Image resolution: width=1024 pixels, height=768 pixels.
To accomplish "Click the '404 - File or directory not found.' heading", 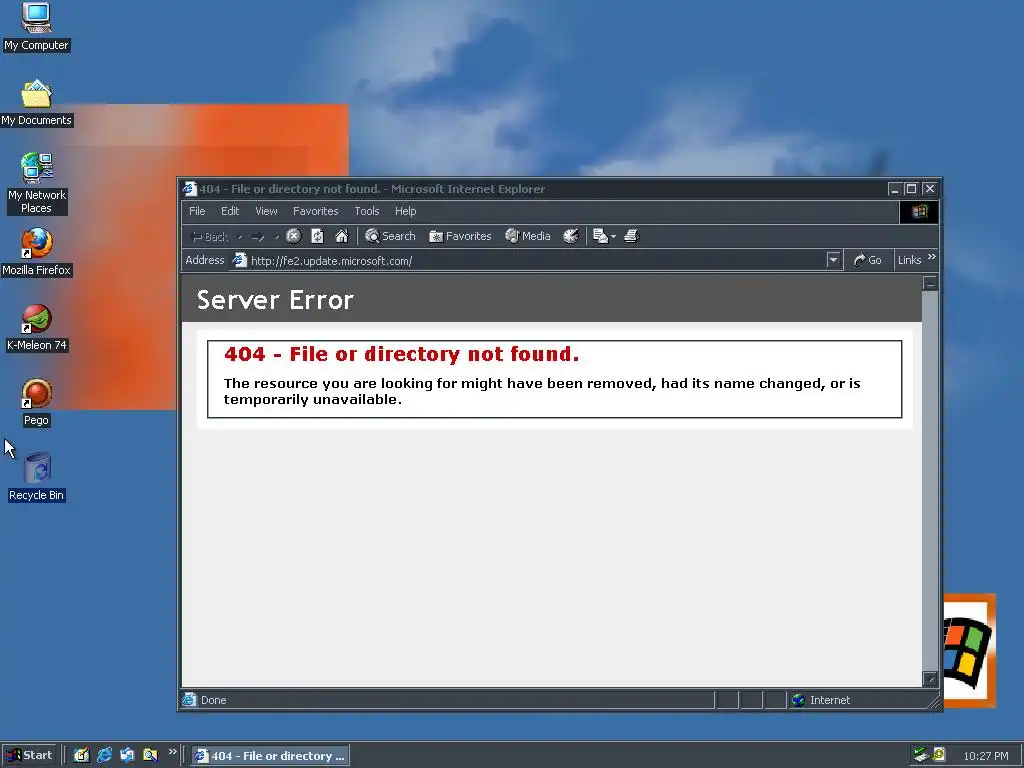I will pyautogui.click(x=402, y=354).
